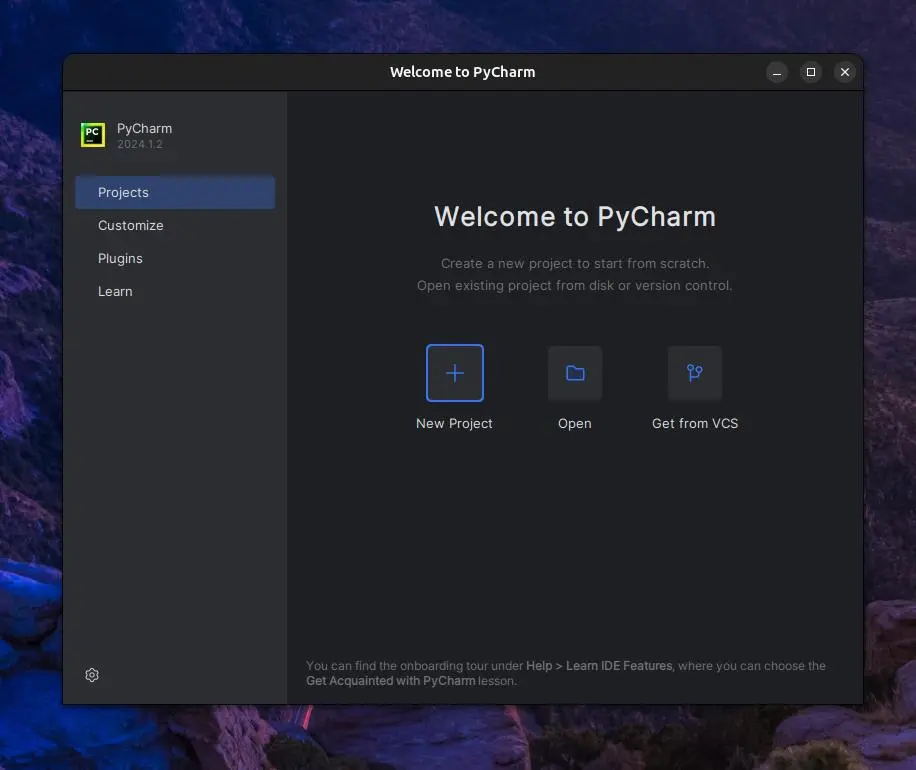Click the New Project label
The height and width of the screenshot is (770, 916).
454,424
